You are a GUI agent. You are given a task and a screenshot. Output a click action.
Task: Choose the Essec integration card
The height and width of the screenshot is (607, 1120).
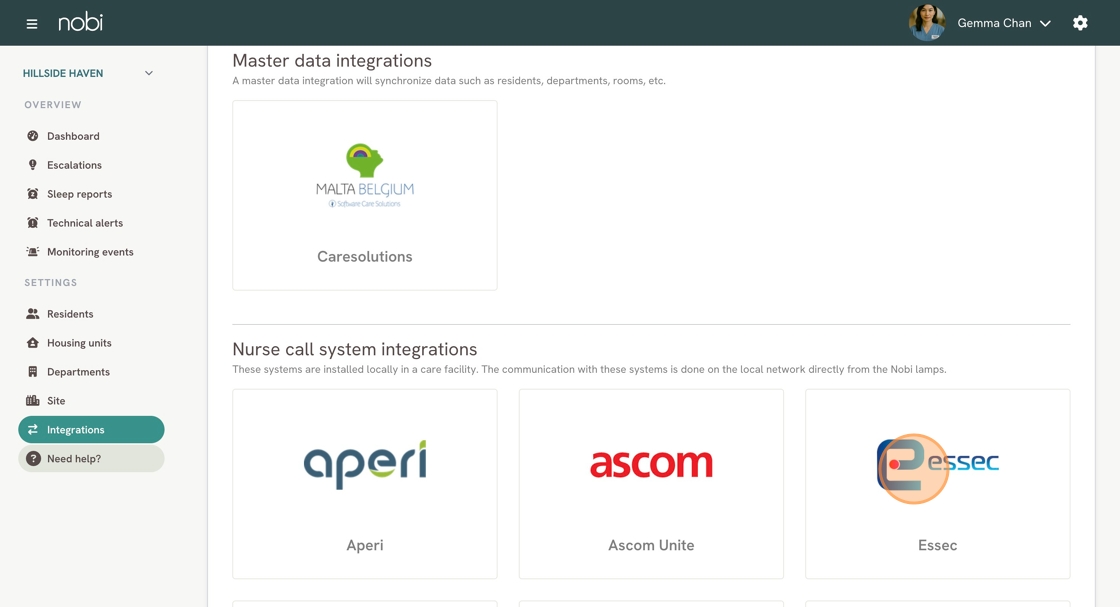(x=937, y=484)
